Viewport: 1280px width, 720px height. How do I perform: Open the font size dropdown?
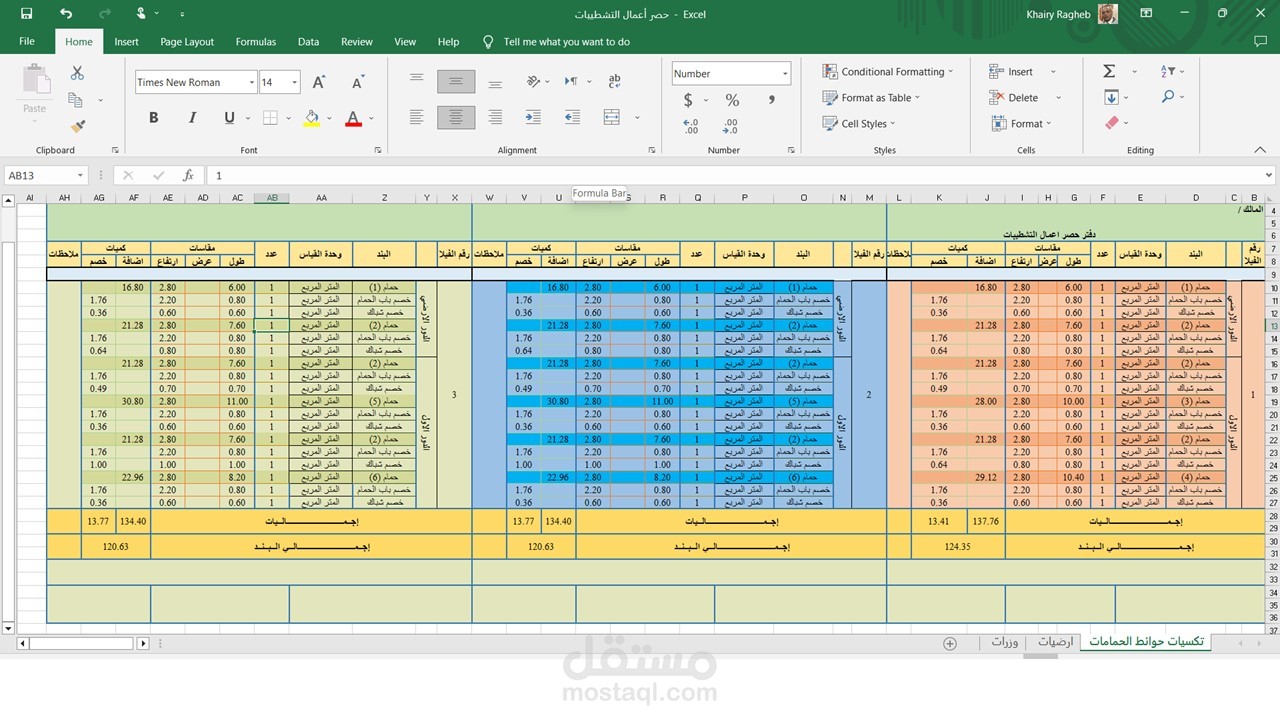pyautogui.click(x=294, y=82)
